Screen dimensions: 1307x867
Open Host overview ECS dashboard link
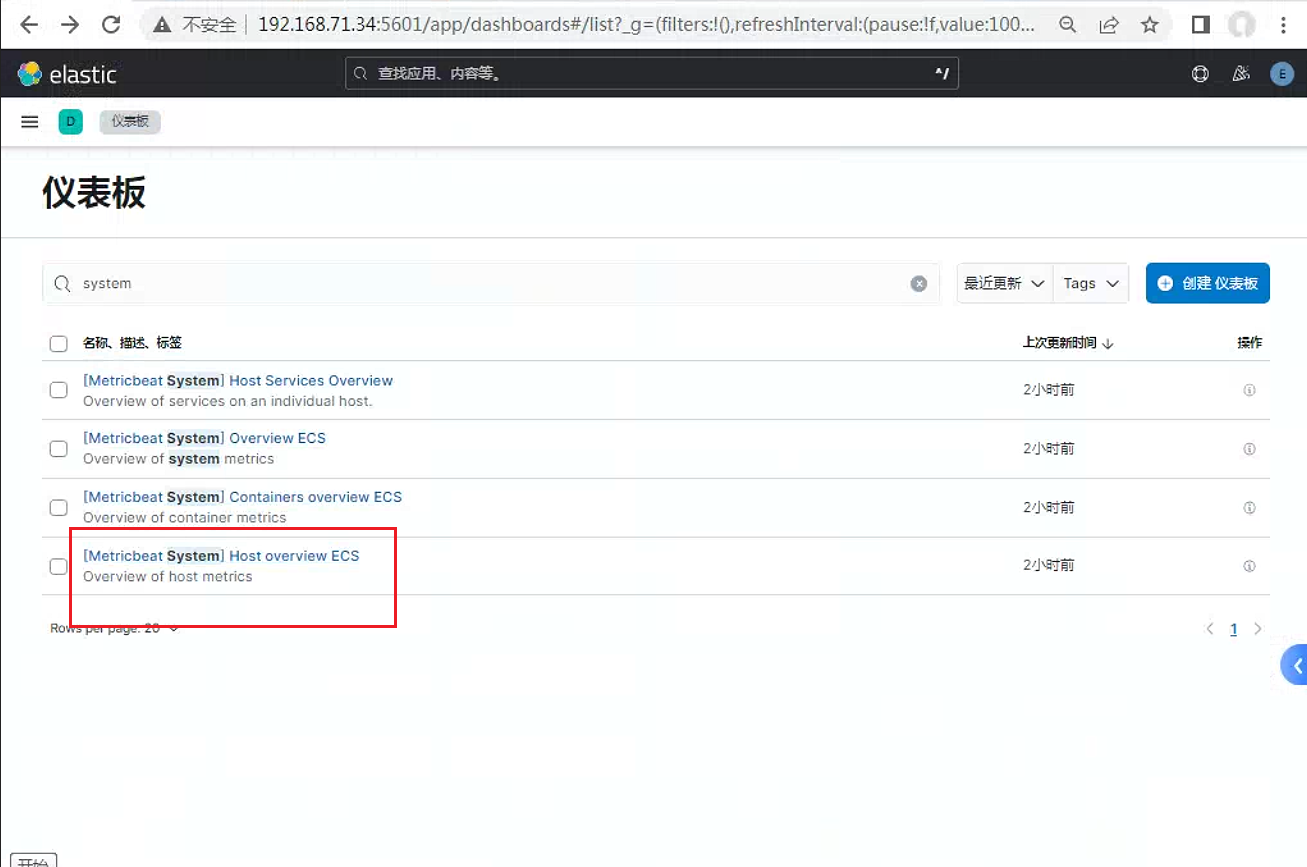pyautogui.click(x=221, y=556)
